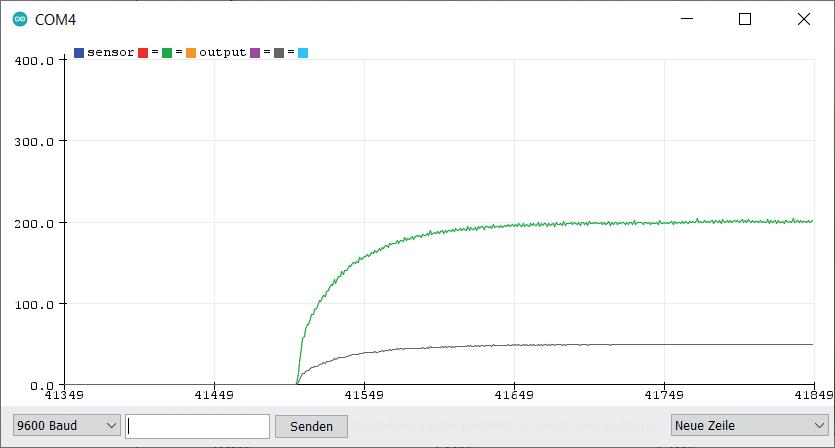Click the 100.0 y-axis label

[x=34, y=305]
